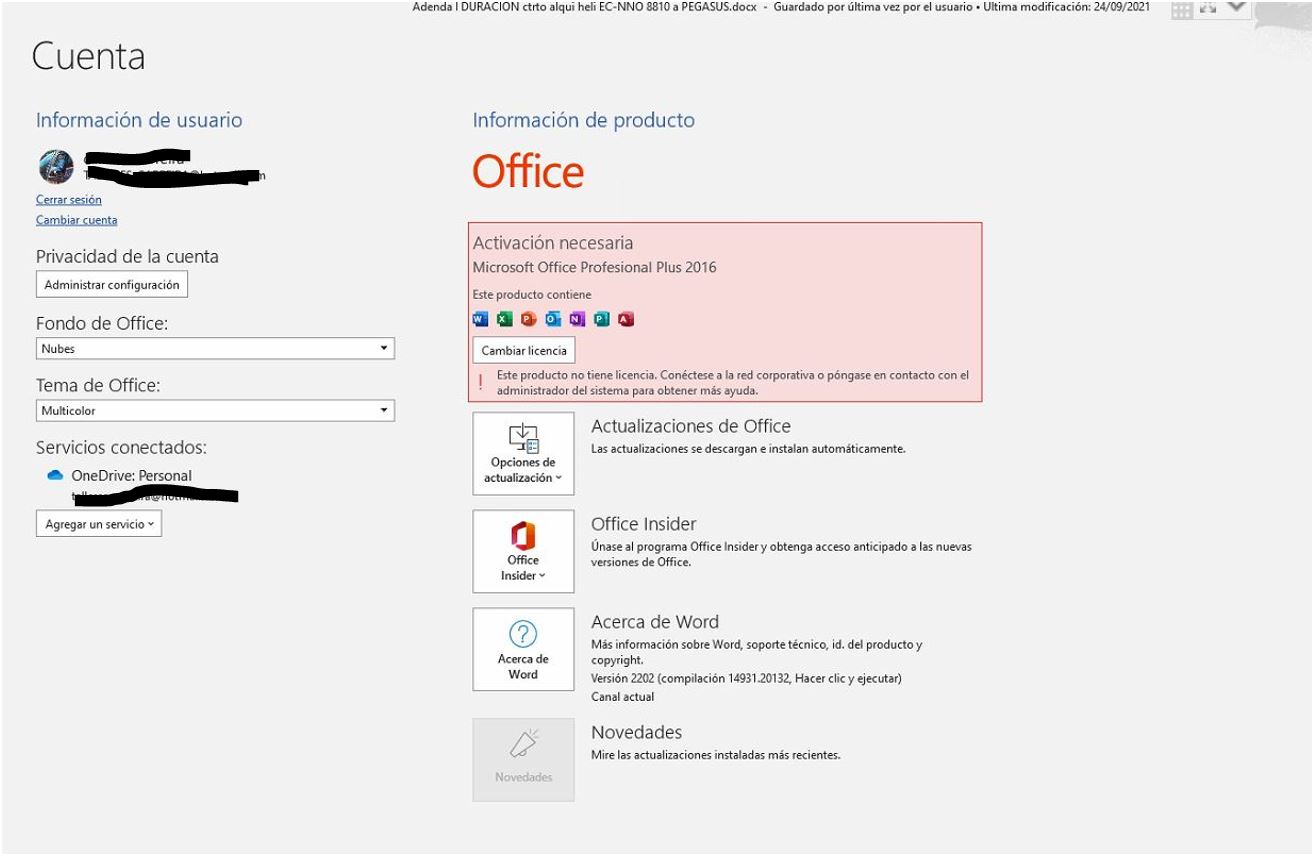Open Administrar configuración for account privacy
1312x859 pixels.
[x=112, y=285]
